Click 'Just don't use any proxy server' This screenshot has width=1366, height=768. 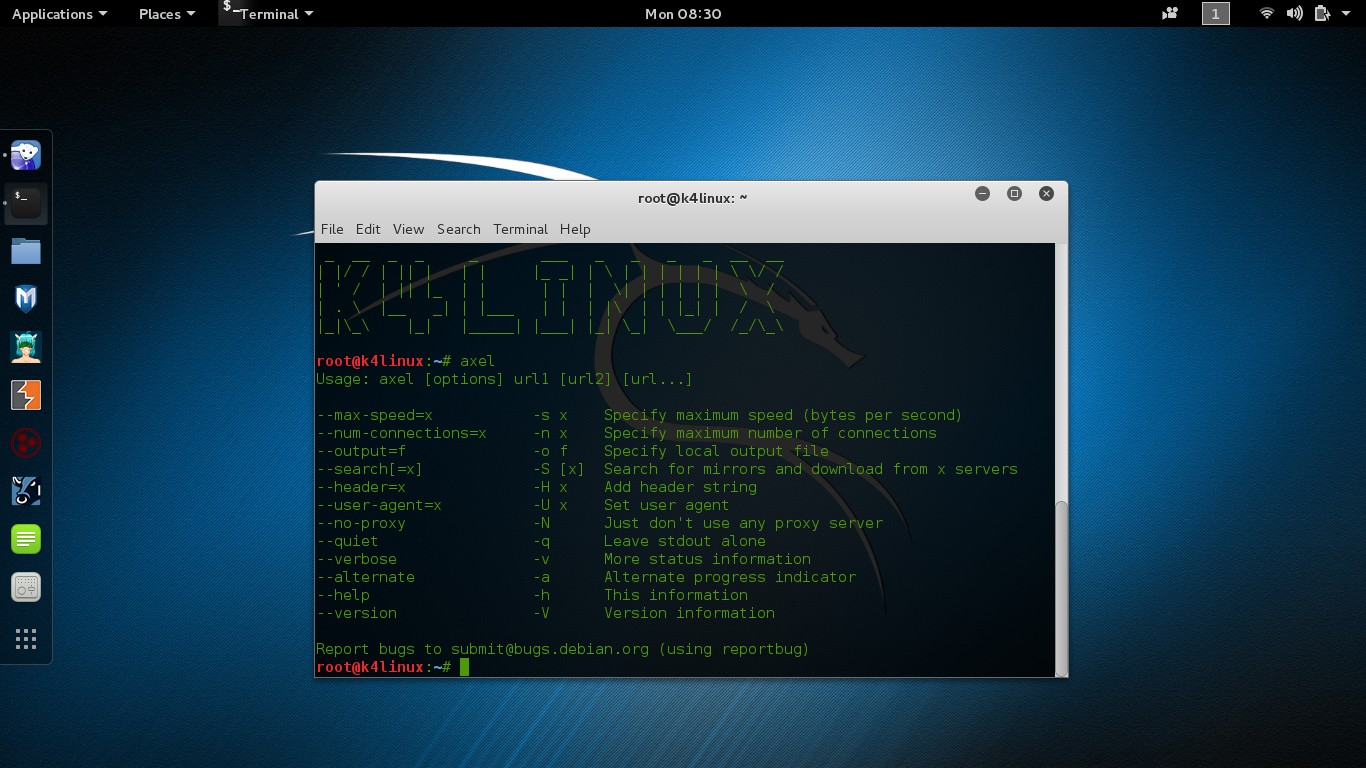[743, 523]
